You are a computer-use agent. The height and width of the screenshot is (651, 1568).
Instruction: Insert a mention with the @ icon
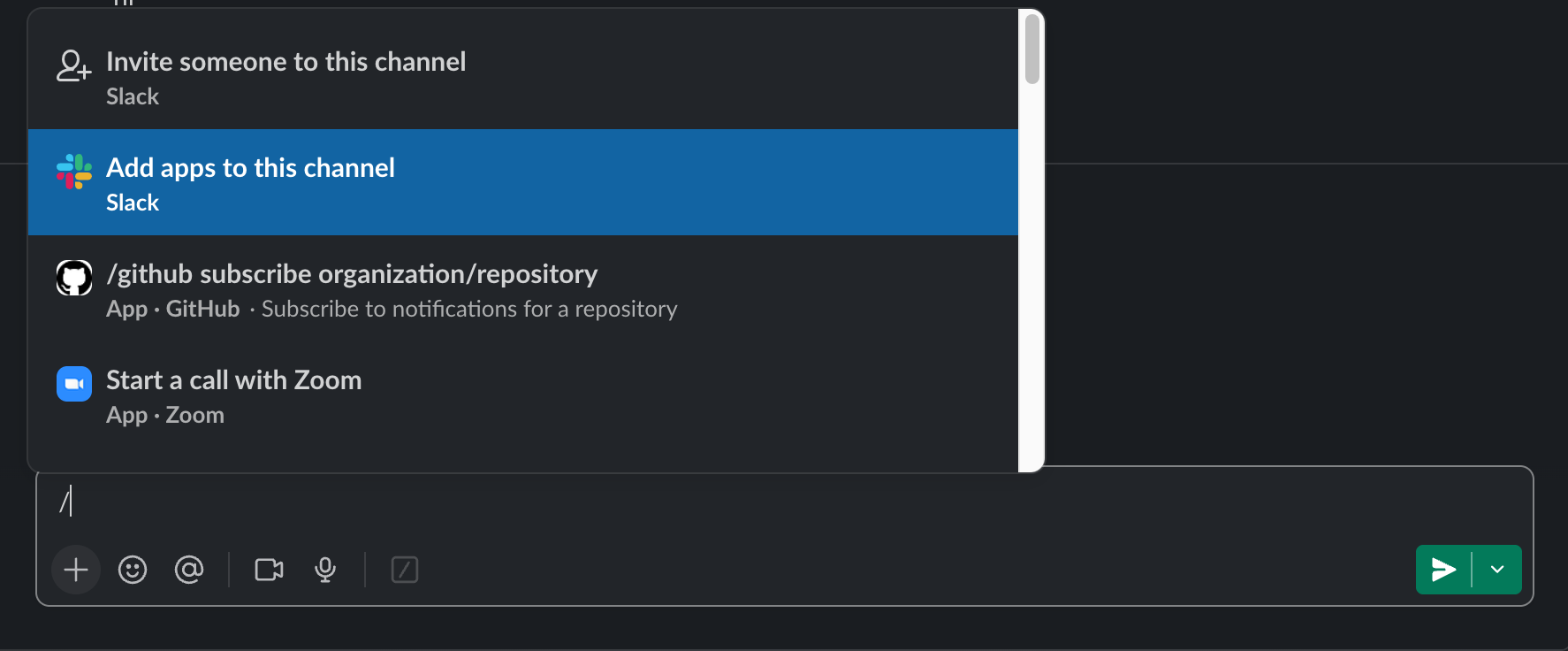tap(189, 570)
